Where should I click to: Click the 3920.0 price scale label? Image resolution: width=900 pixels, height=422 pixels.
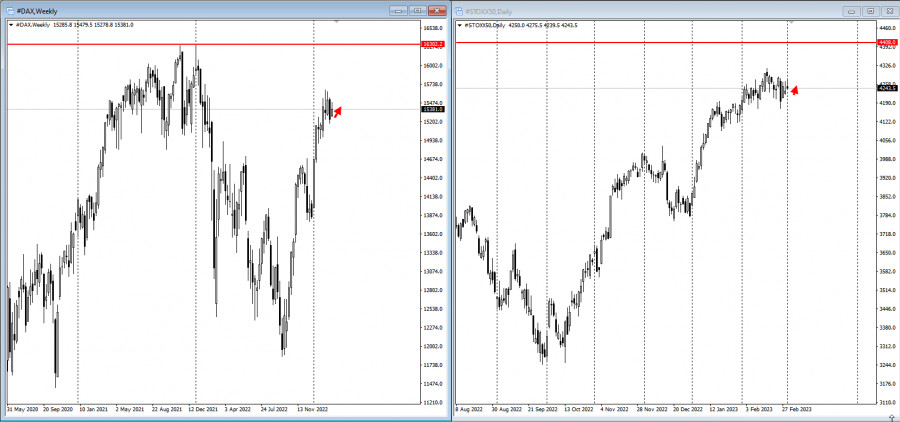(x=887, y=178)
